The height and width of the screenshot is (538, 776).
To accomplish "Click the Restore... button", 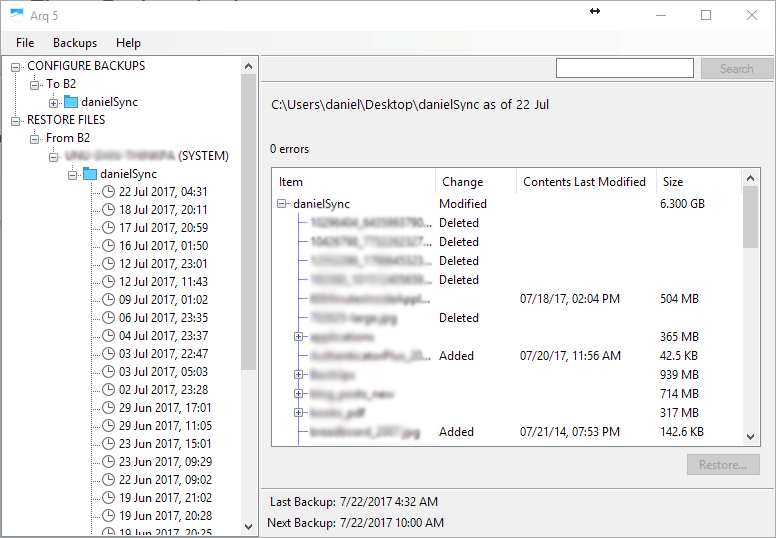I will 723,465.
